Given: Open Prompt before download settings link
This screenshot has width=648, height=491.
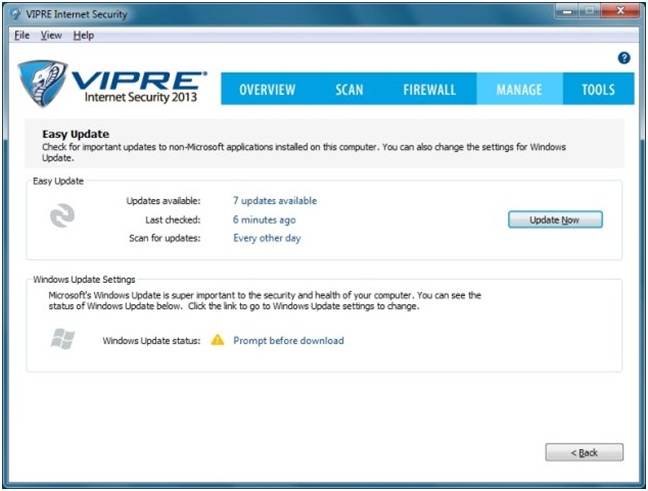Looking at the screenshot, I should point(288,341).
